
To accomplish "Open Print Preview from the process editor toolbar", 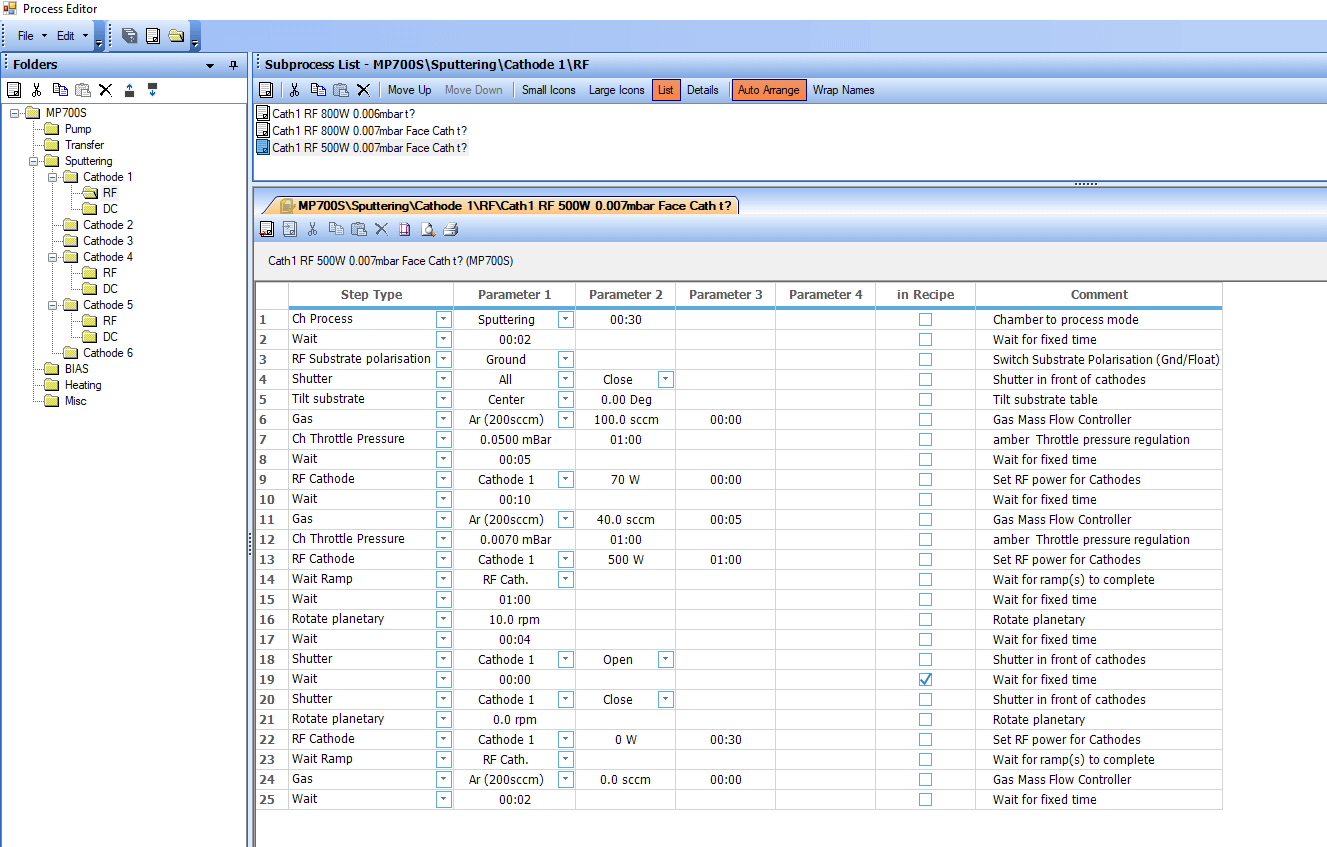I will (x=427, y=229).
